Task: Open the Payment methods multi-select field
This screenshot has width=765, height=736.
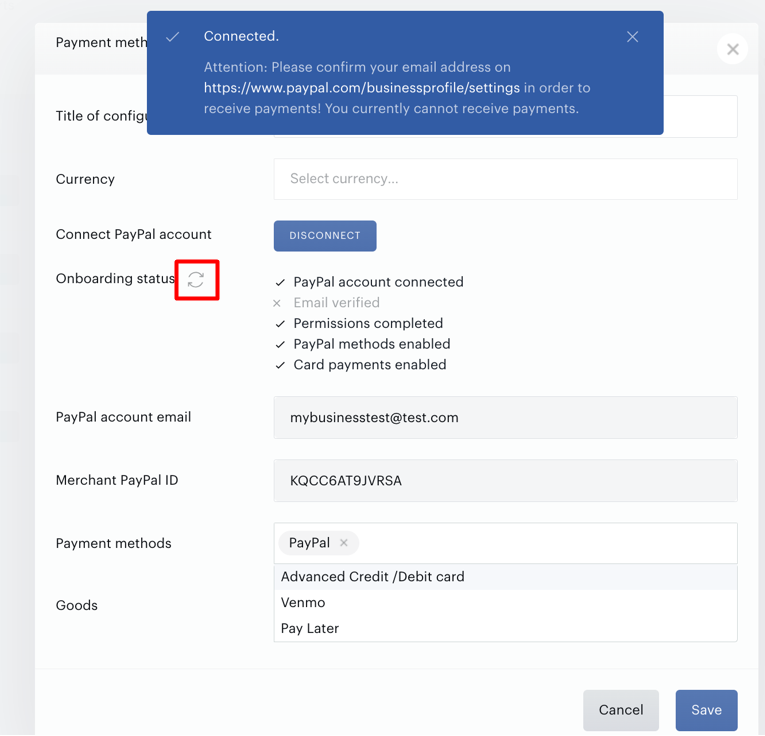Action: (505, 543)
